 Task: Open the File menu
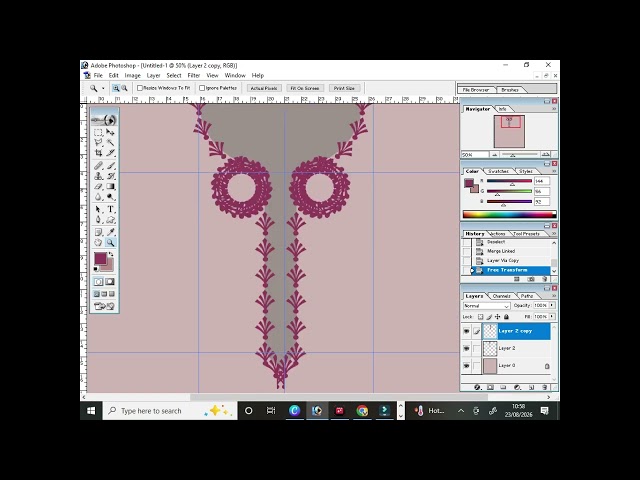click(98, 76)
